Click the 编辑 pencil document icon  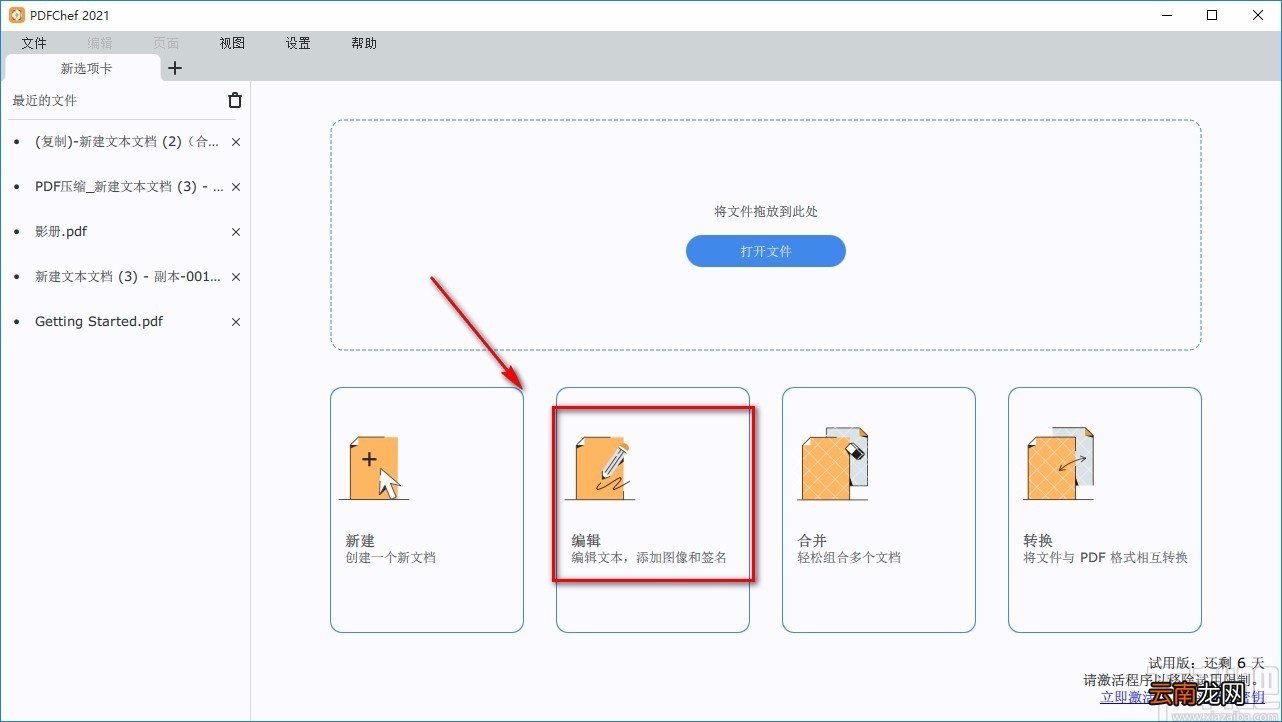point(600,467)
